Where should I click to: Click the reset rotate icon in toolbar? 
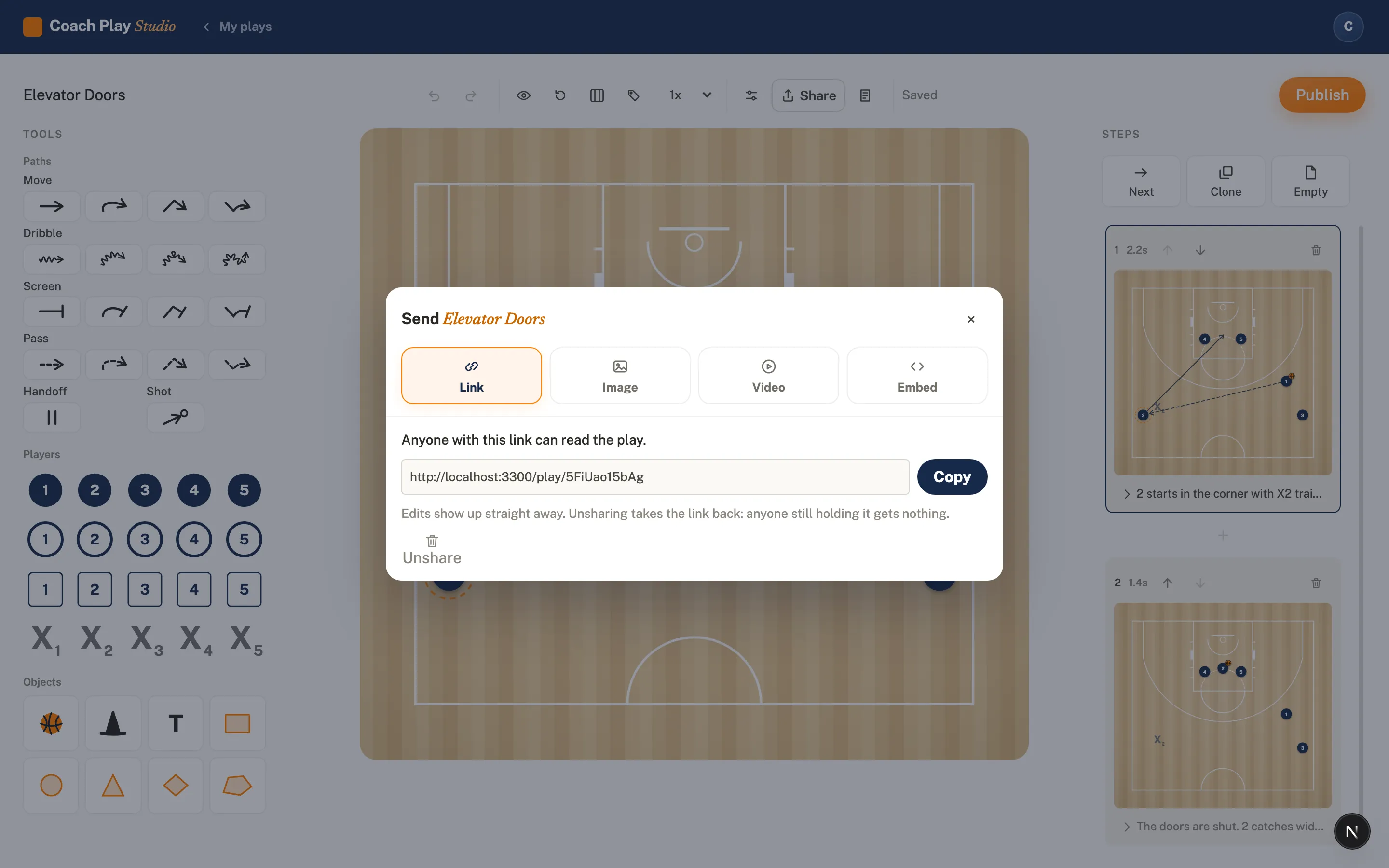560,95
